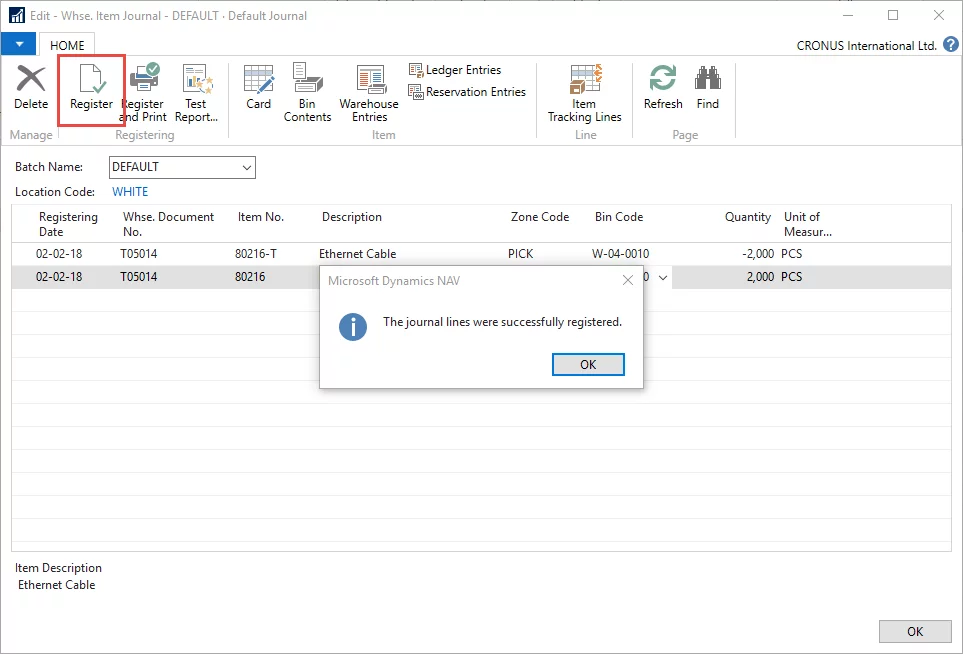Open the item Card

(x=258, y=88)
